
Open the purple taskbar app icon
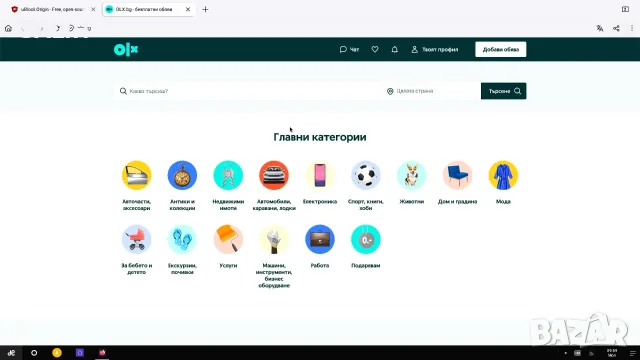pos(80,353)
